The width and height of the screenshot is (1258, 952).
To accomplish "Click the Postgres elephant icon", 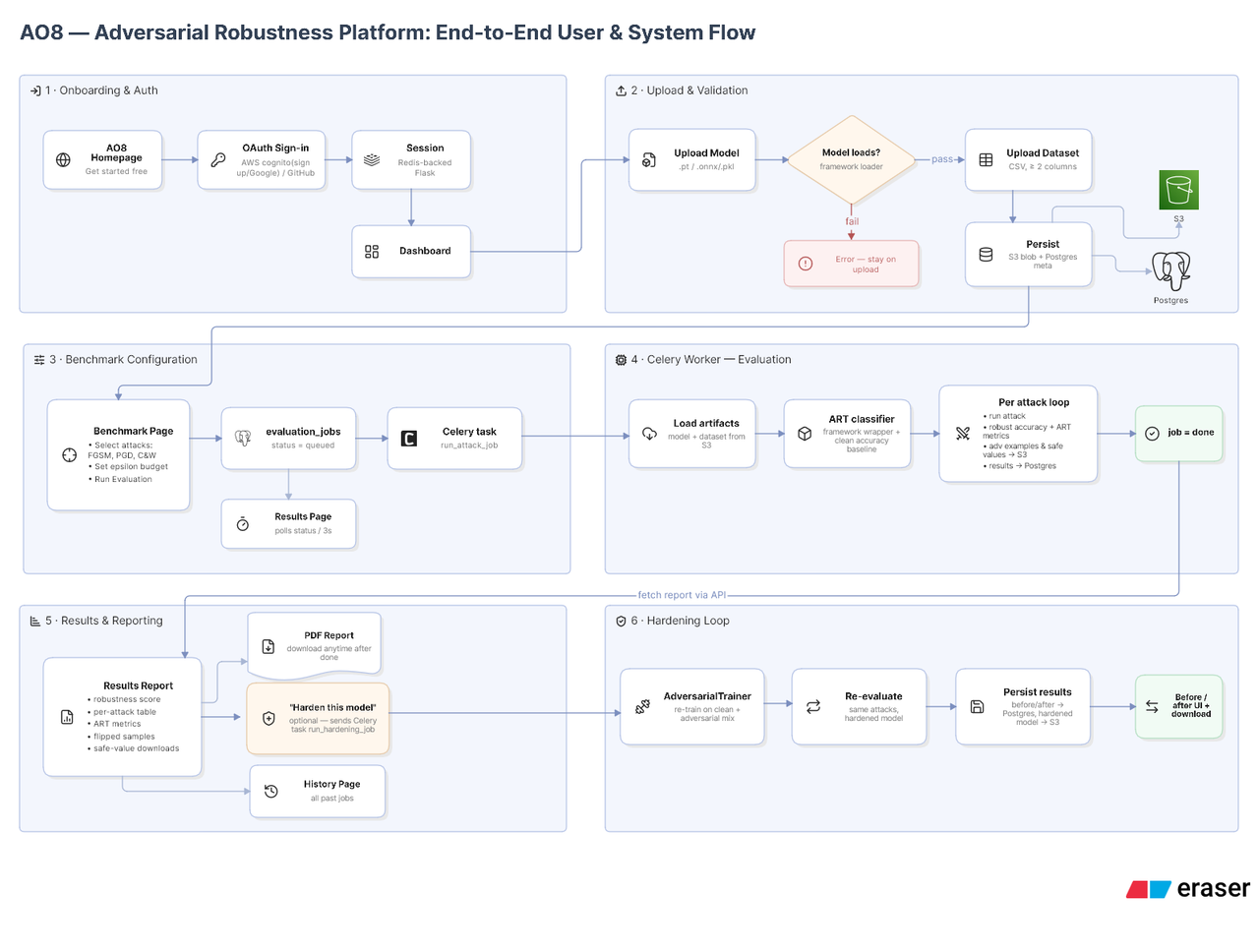I will pyautogui.click(x=1170, y=270).
